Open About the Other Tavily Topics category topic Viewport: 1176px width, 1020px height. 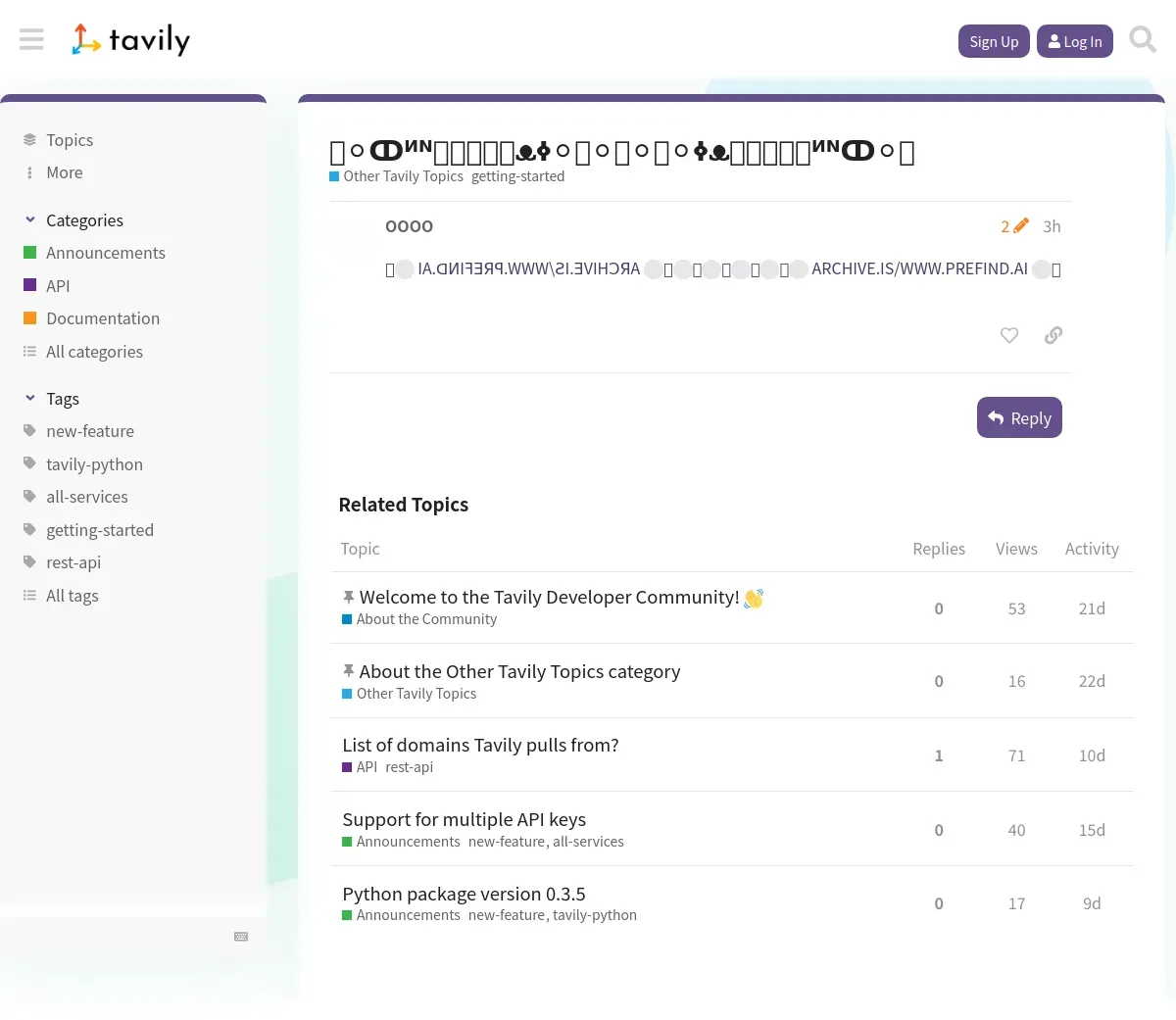(x=519, y=671)
